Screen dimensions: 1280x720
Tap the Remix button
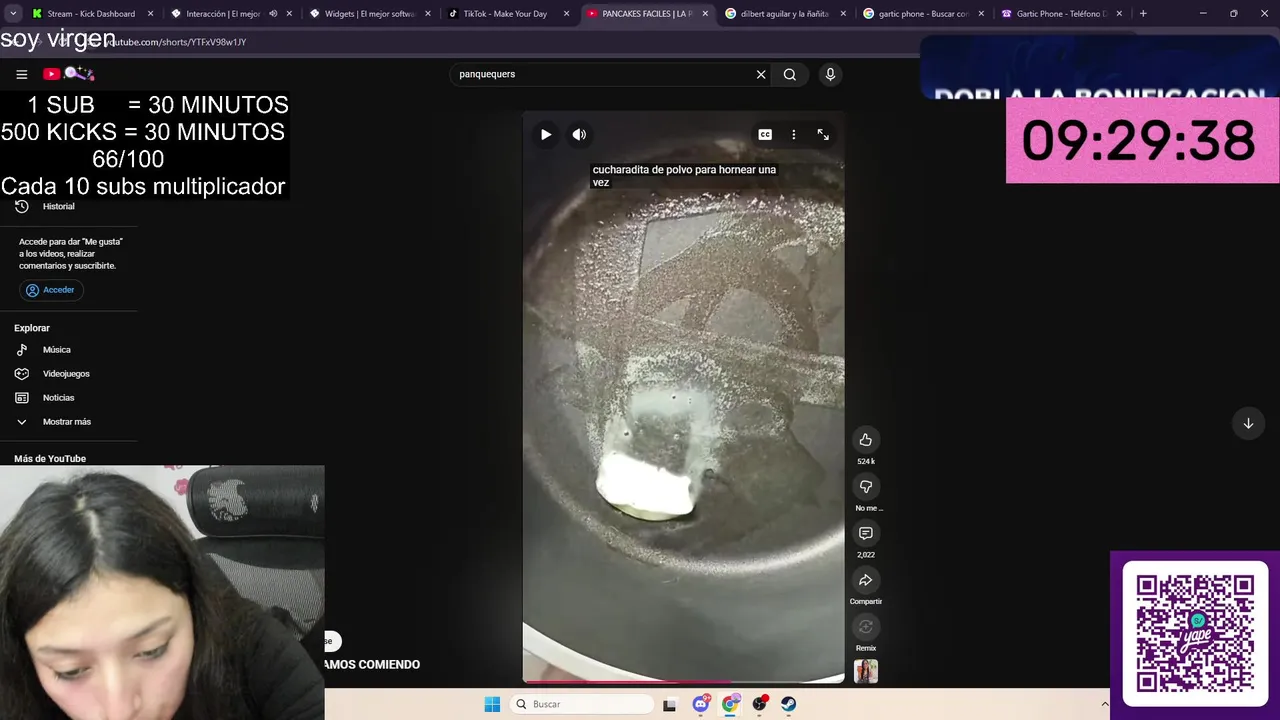[x=866, y=627]
